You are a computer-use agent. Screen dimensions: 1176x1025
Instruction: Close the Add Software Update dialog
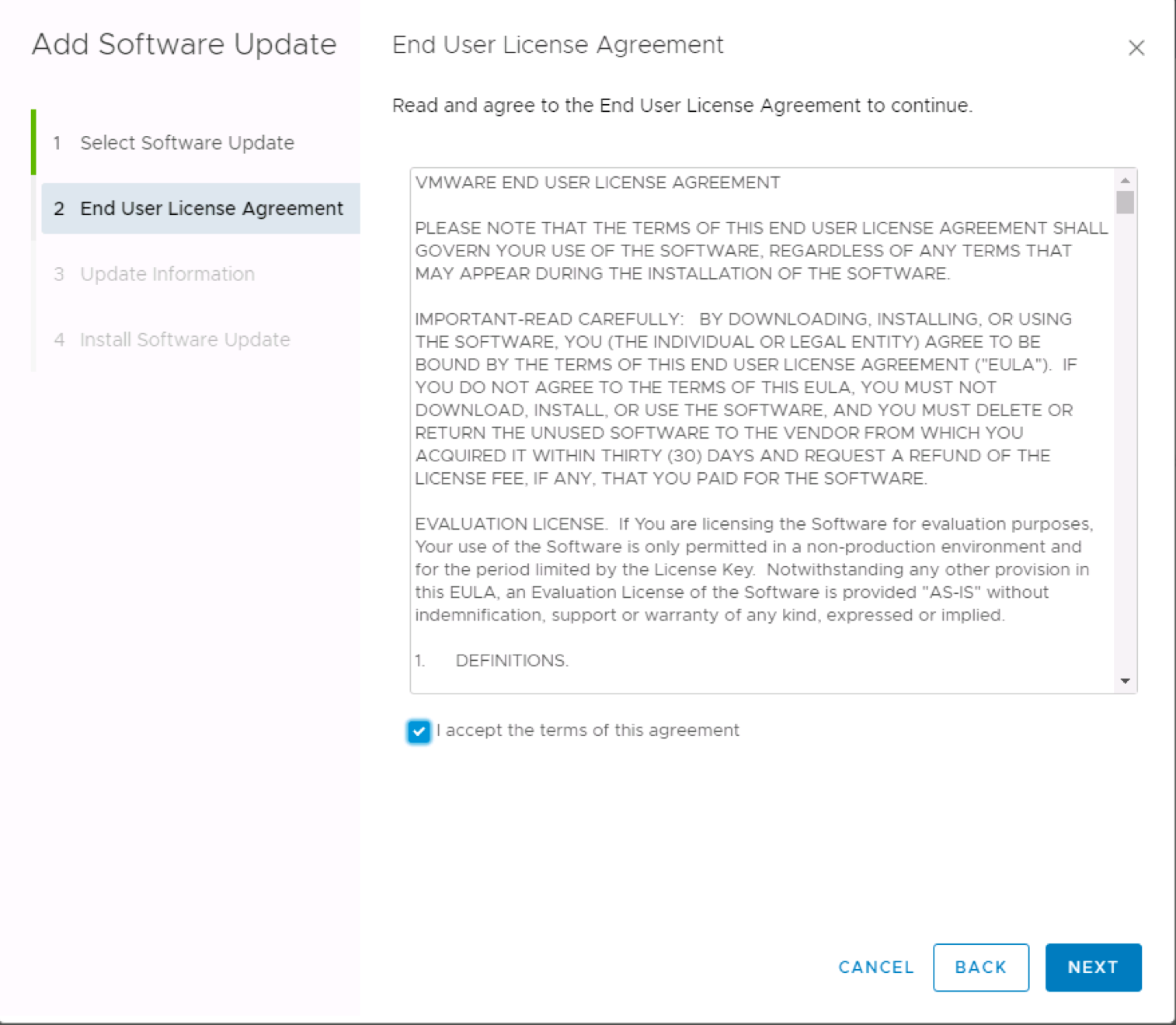pyautogui.click(x=1136, y=48)
